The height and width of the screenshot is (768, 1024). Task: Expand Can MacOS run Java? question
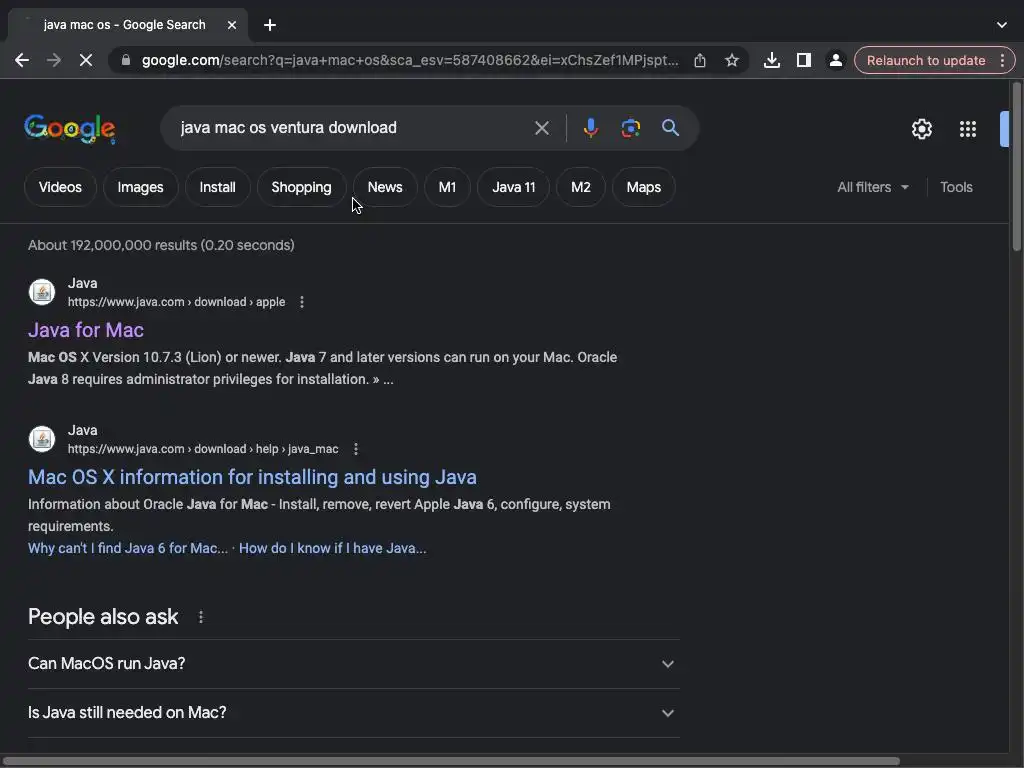point(353,664)
